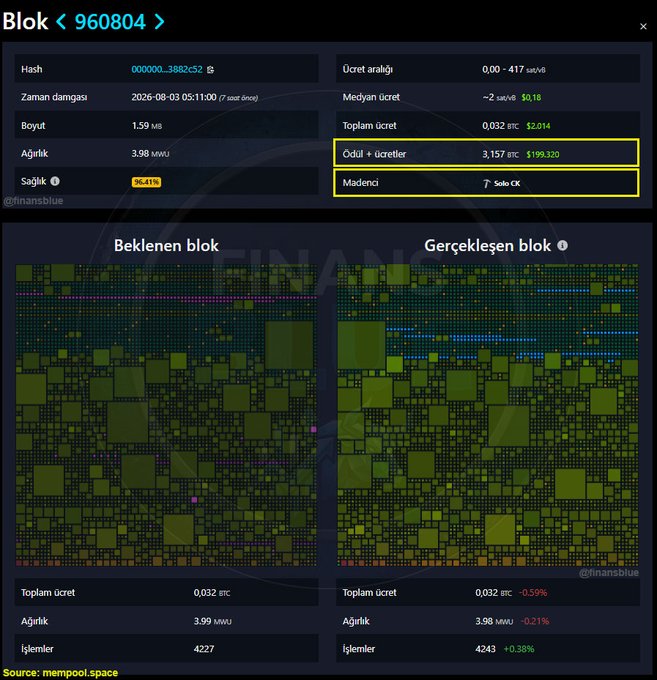This screenshot has height=680, width=657.
Task: Select the $0,18 median fee amount
Action: [x=531, y=98]
